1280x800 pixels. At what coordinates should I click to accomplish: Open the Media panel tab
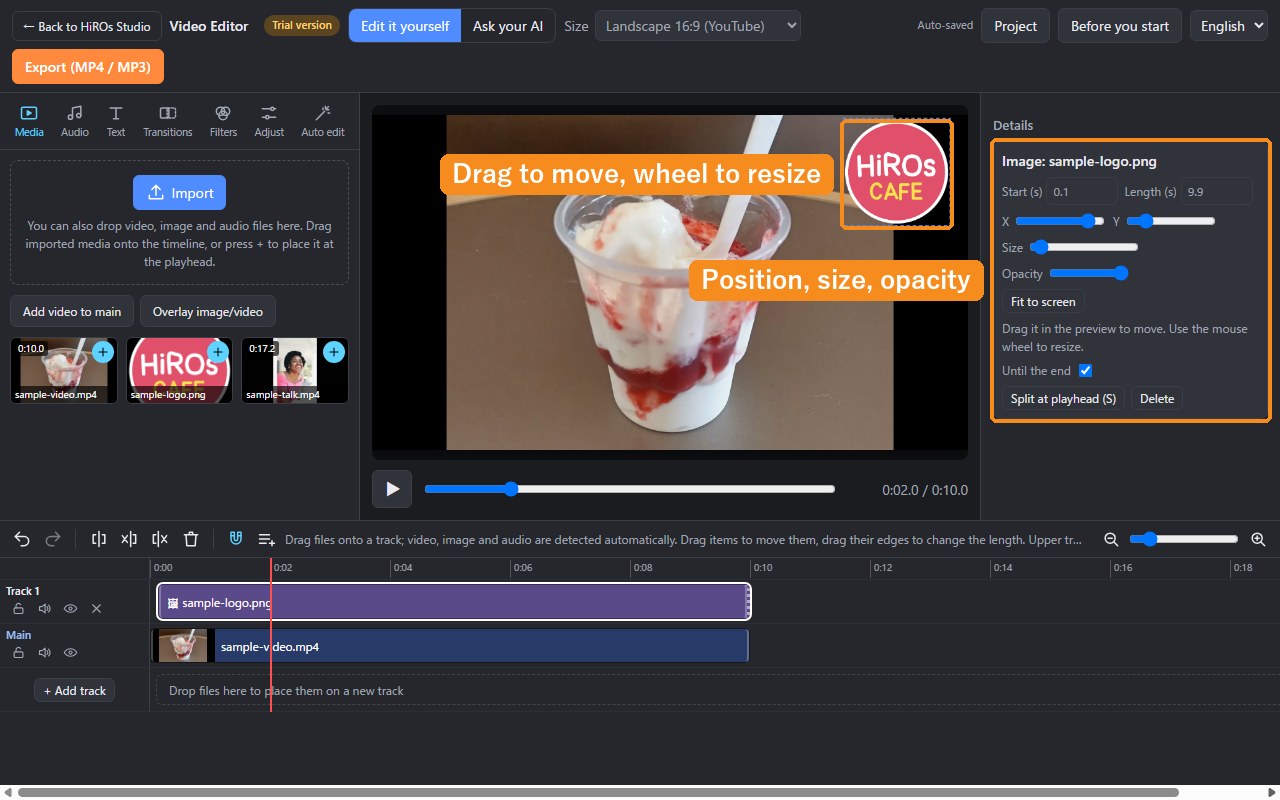29,121
